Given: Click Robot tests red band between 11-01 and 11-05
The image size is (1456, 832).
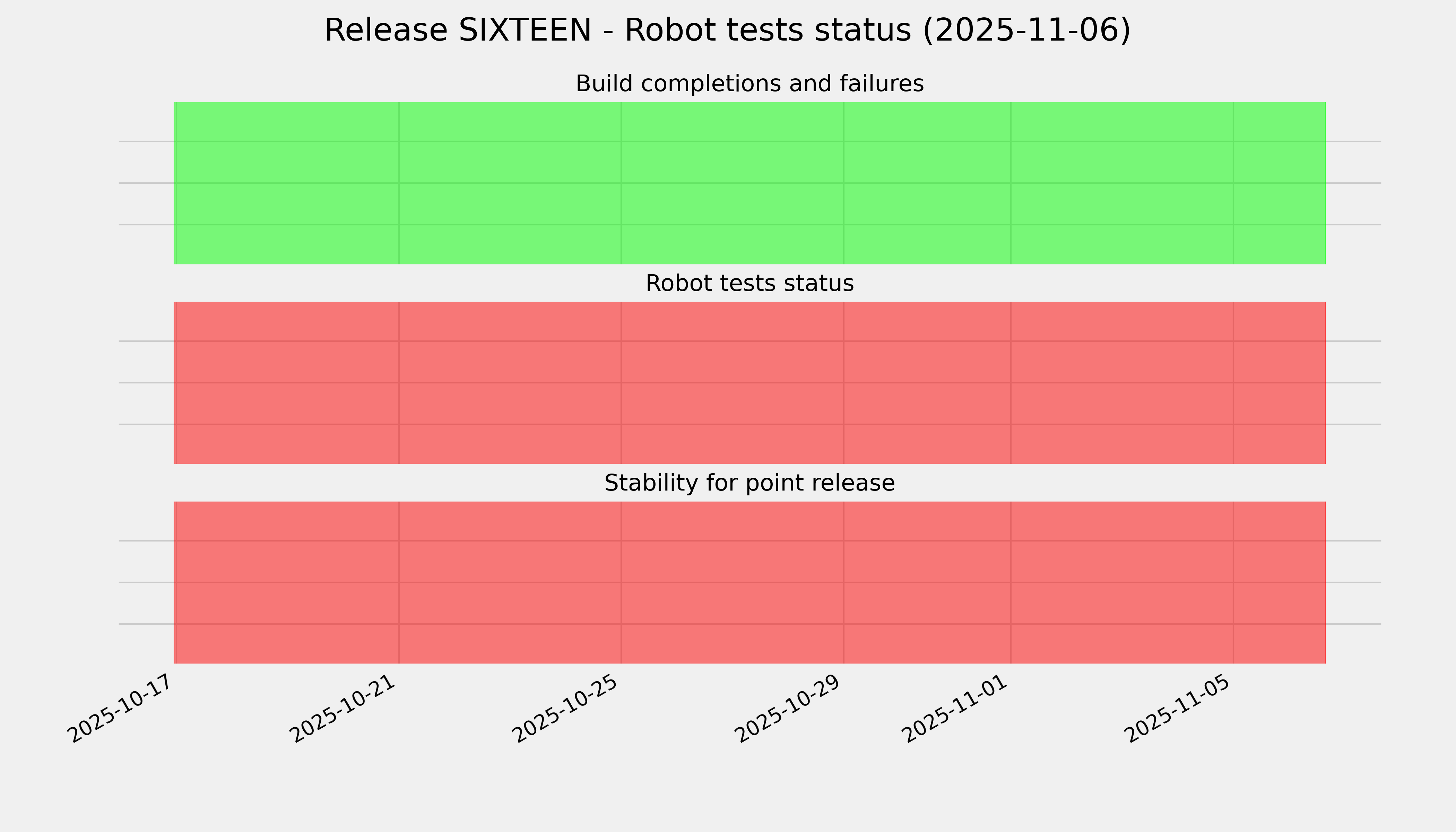Looking at the screenshot, I should point(1122,383).
